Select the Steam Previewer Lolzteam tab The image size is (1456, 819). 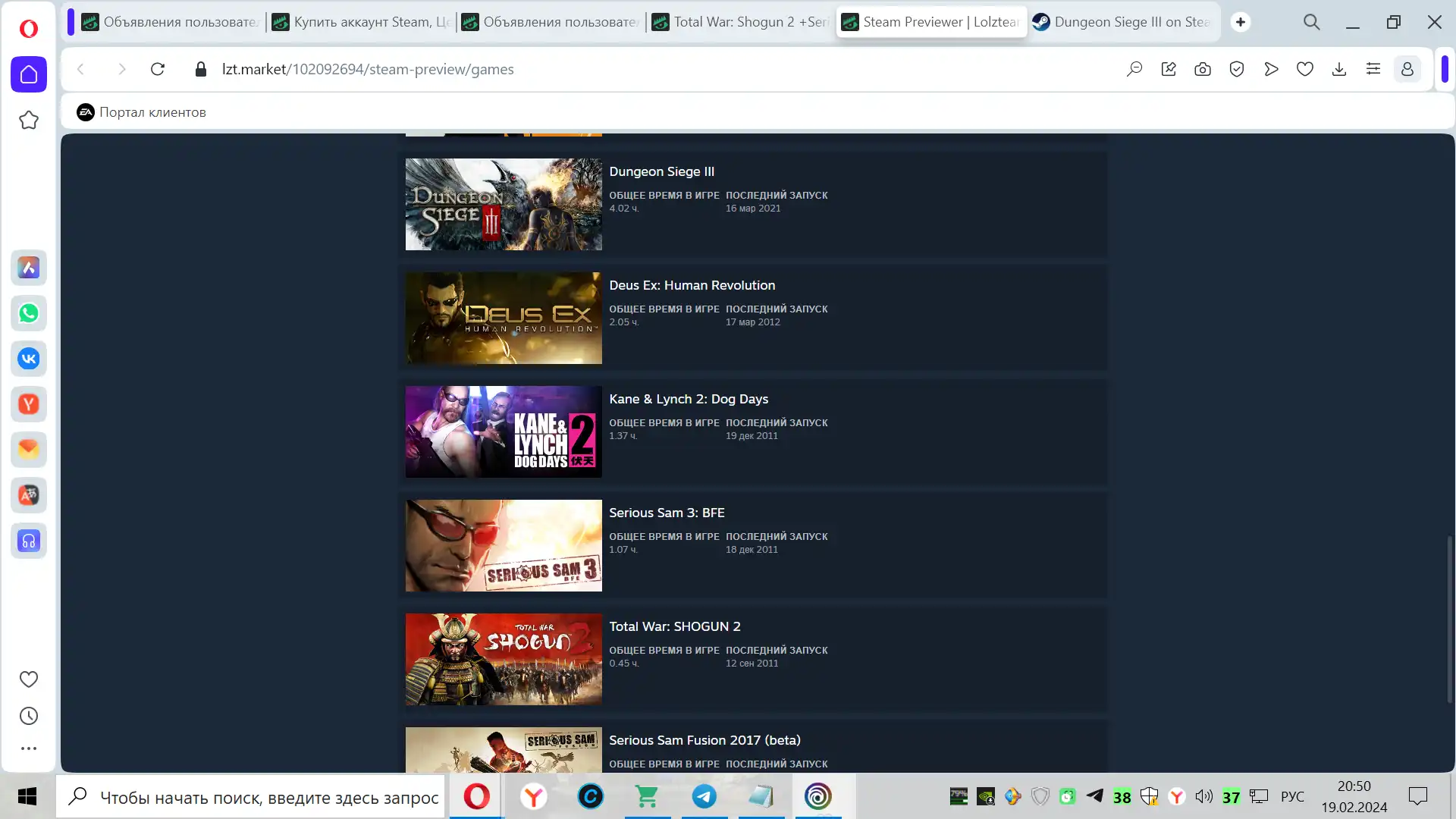coord(932,22)
